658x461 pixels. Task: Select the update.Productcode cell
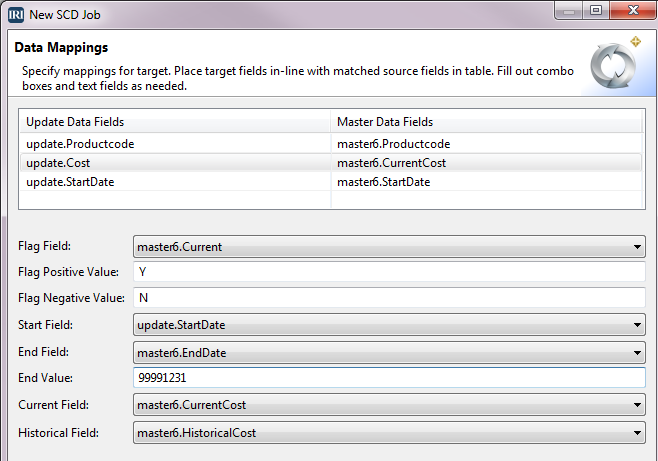175,144
